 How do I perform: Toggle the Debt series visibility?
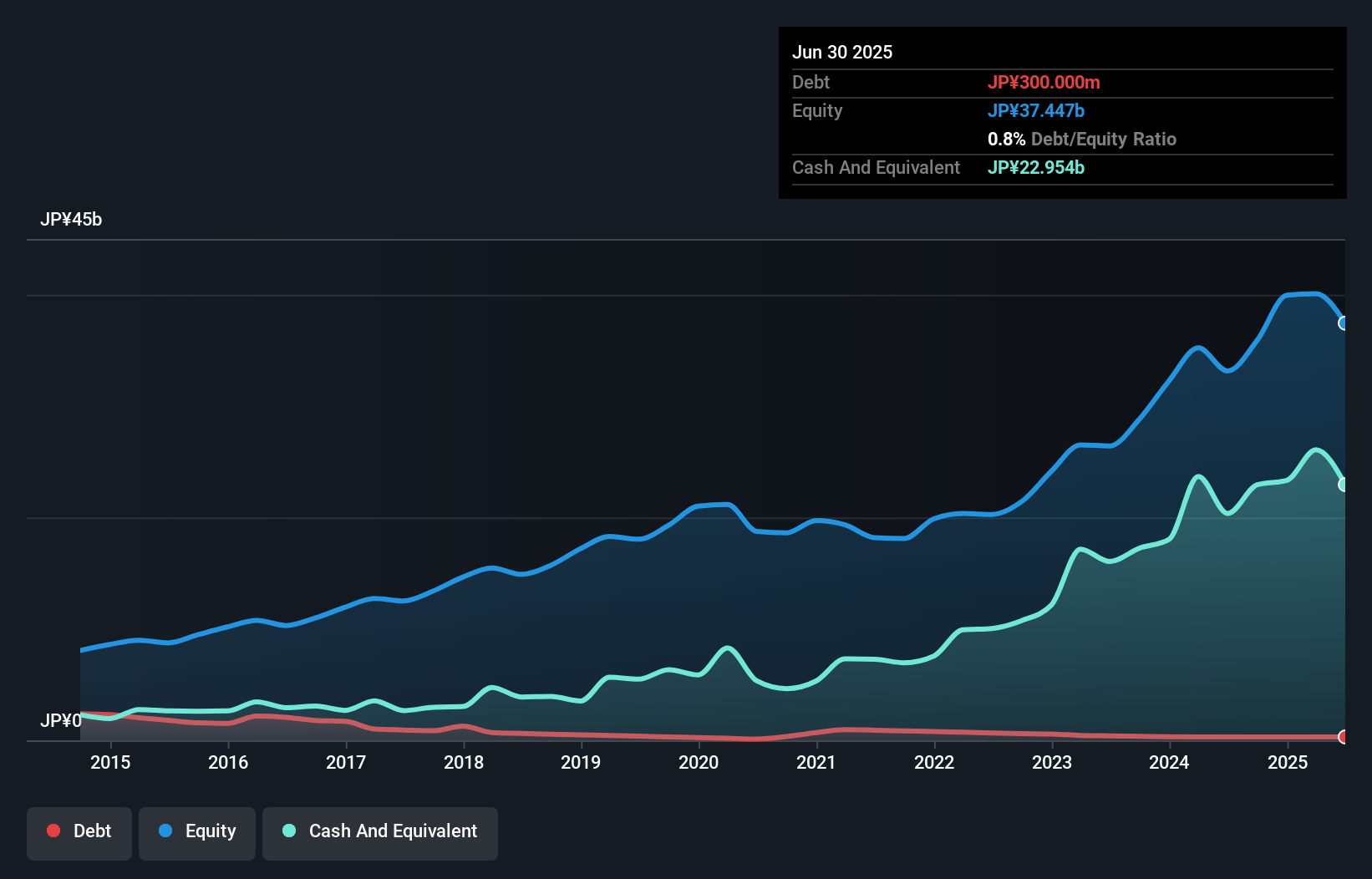click(79, 831)
